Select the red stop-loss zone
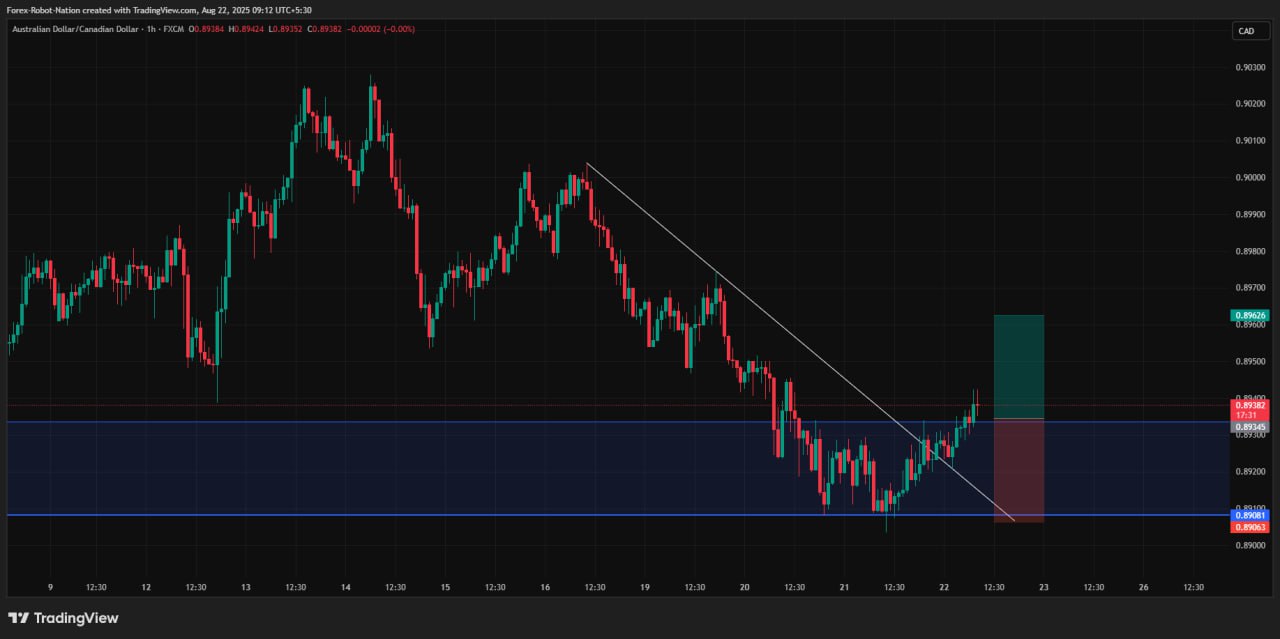This screenshot has height=639, width=1280. click(x=1018, y=470)
